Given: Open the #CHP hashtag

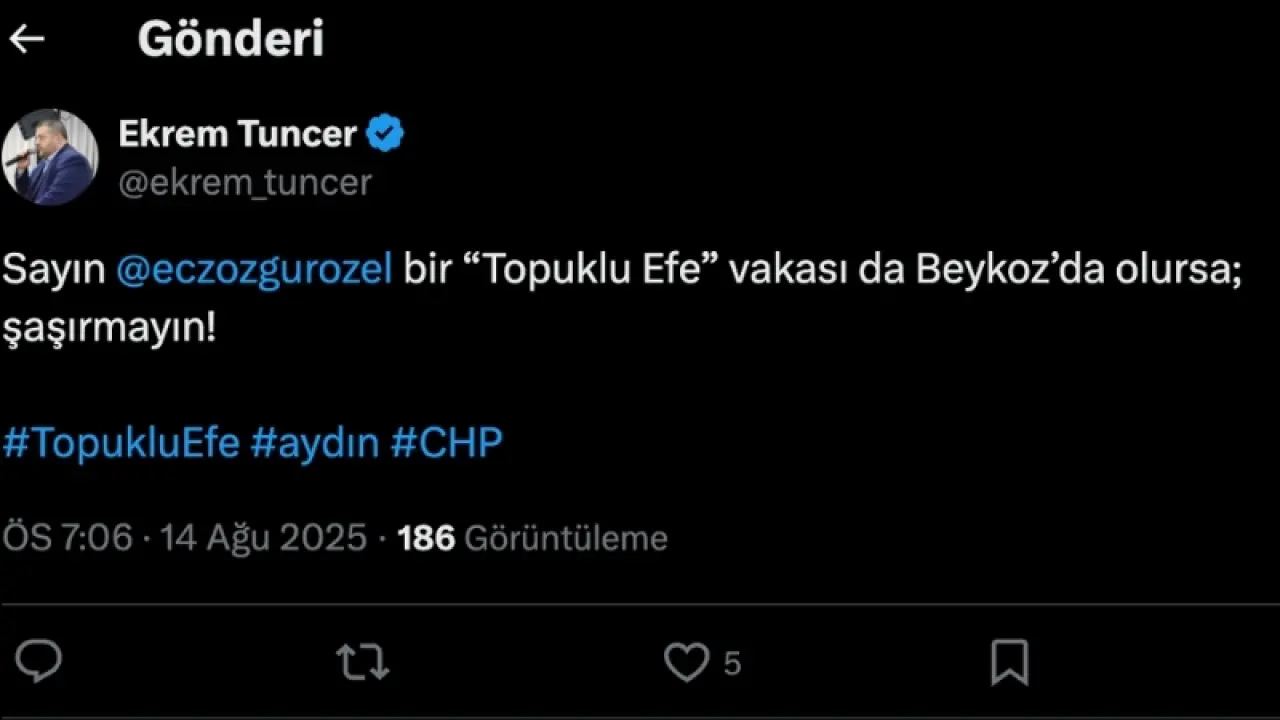Looking at the screenshot, I should tap(446, 442).
